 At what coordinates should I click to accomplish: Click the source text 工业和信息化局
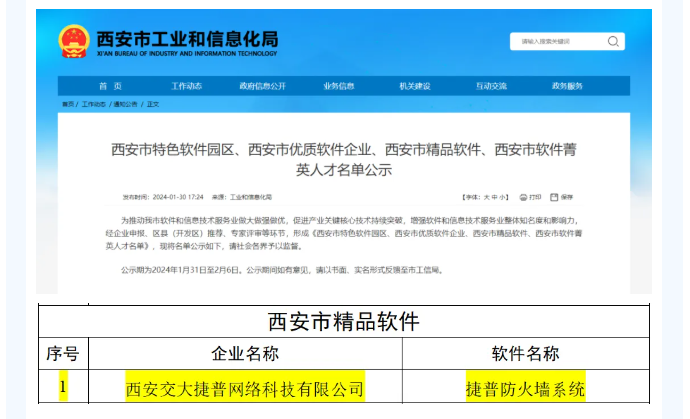(x=251, y=197)
